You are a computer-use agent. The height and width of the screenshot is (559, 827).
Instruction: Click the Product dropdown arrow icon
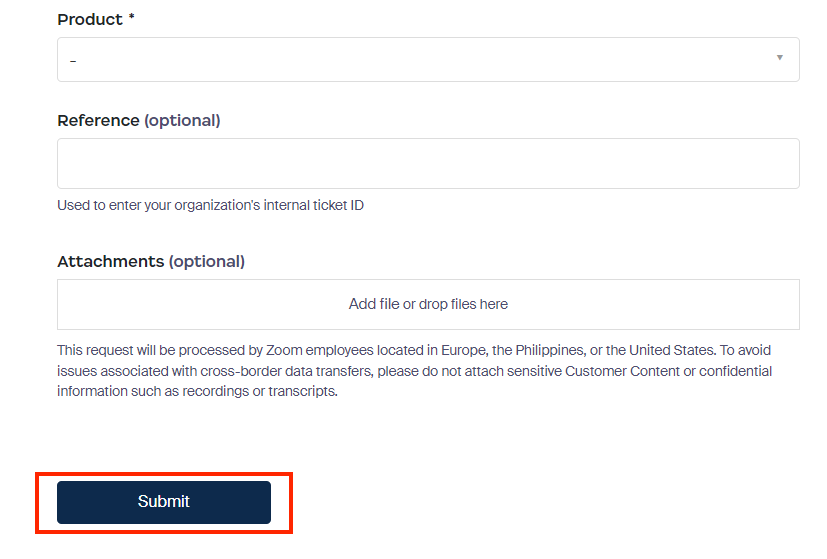779,58
